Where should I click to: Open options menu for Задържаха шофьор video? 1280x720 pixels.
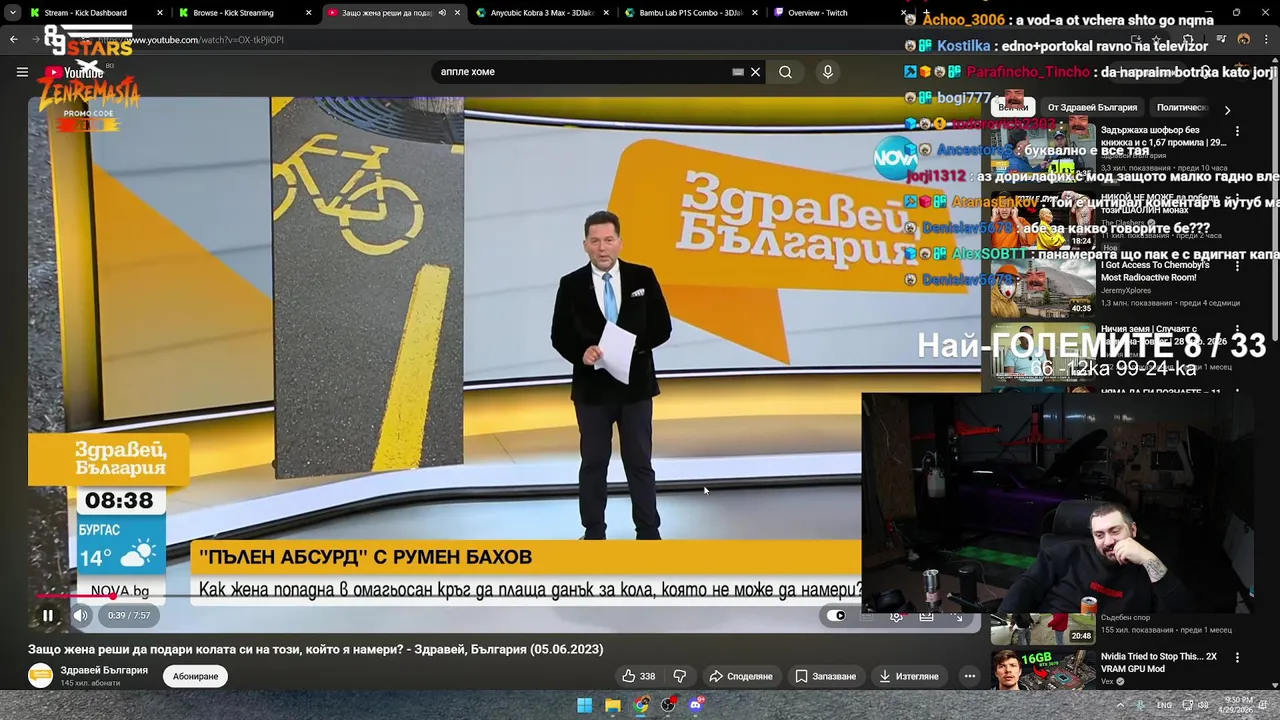click(1237, 131)
